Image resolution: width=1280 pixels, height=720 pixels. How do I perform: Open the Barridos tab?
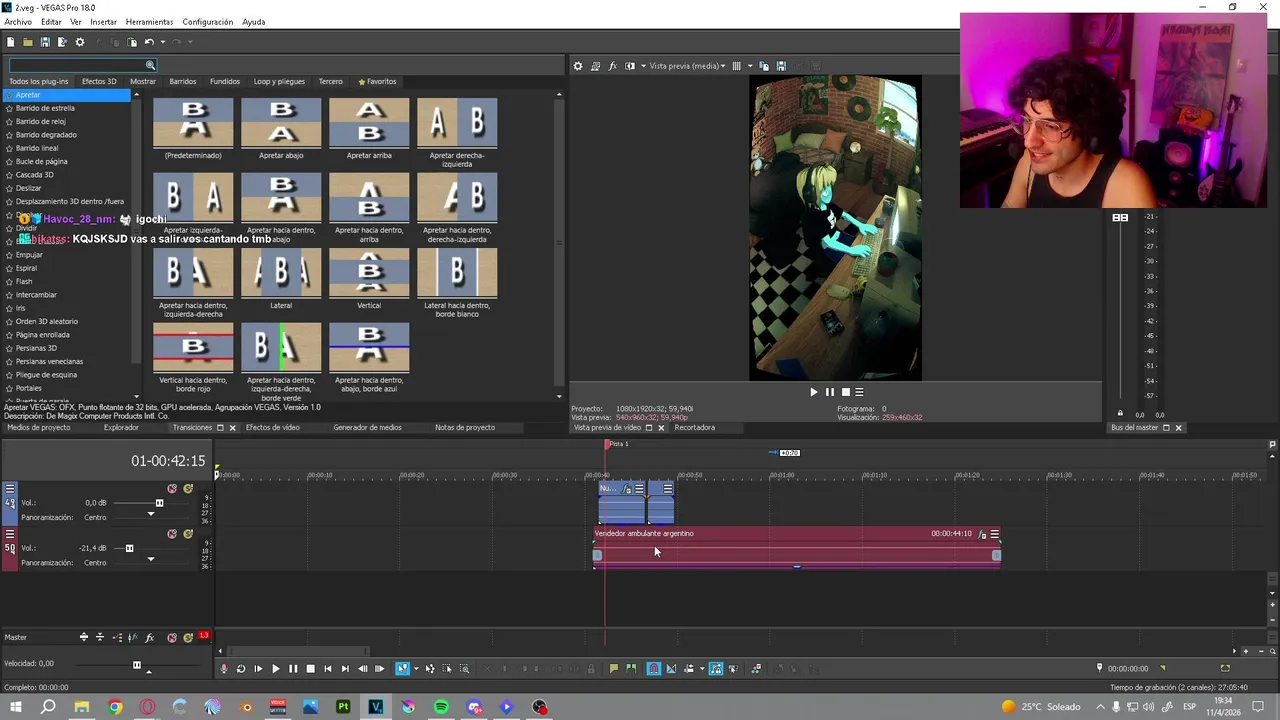(183, 81)
